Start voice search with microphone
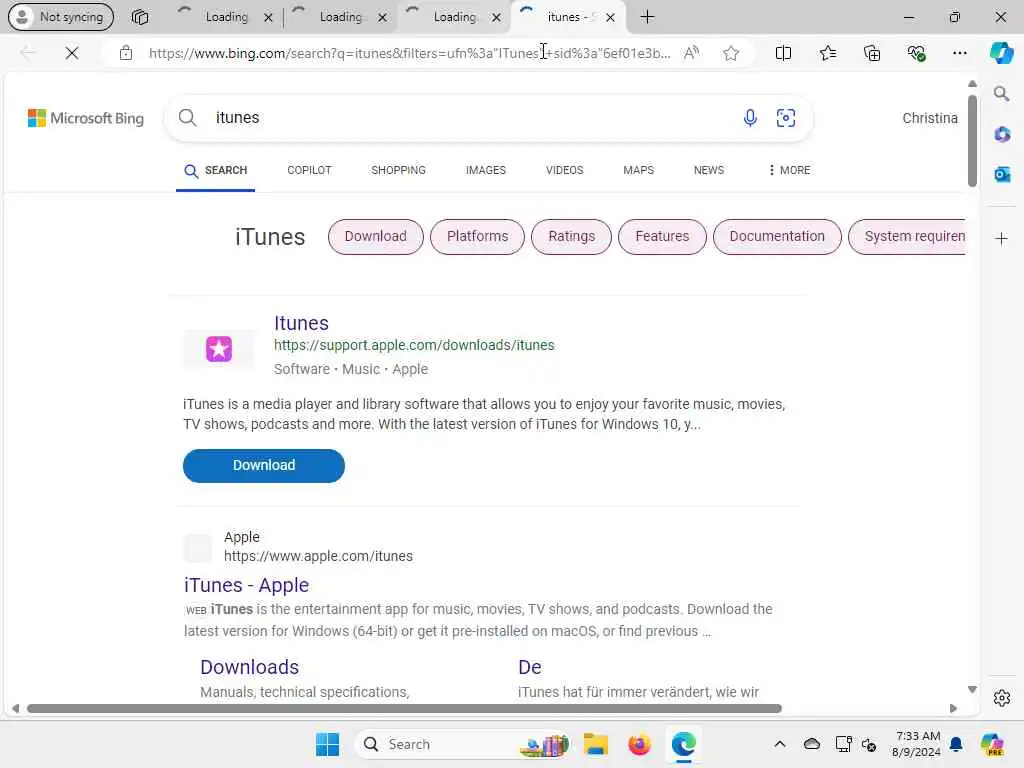Screen dimensions: 1024x768 pyautogui.click(x=750, y=118)
